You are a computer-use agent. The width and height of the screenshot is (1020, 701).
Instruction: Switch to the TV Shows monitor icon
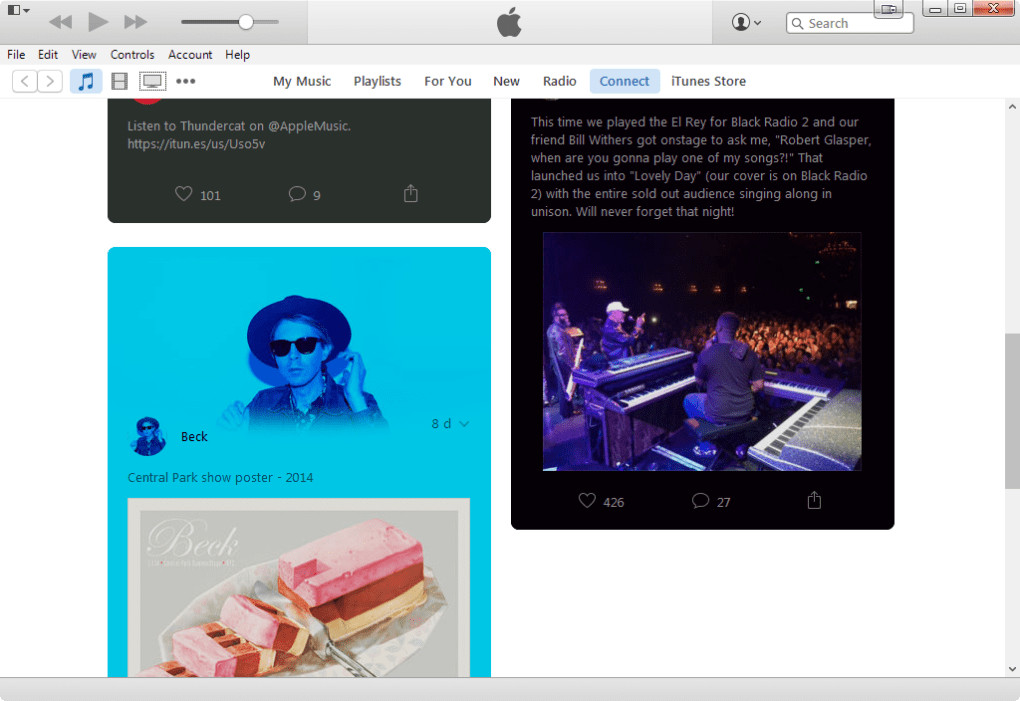click(x=152, y=81)
